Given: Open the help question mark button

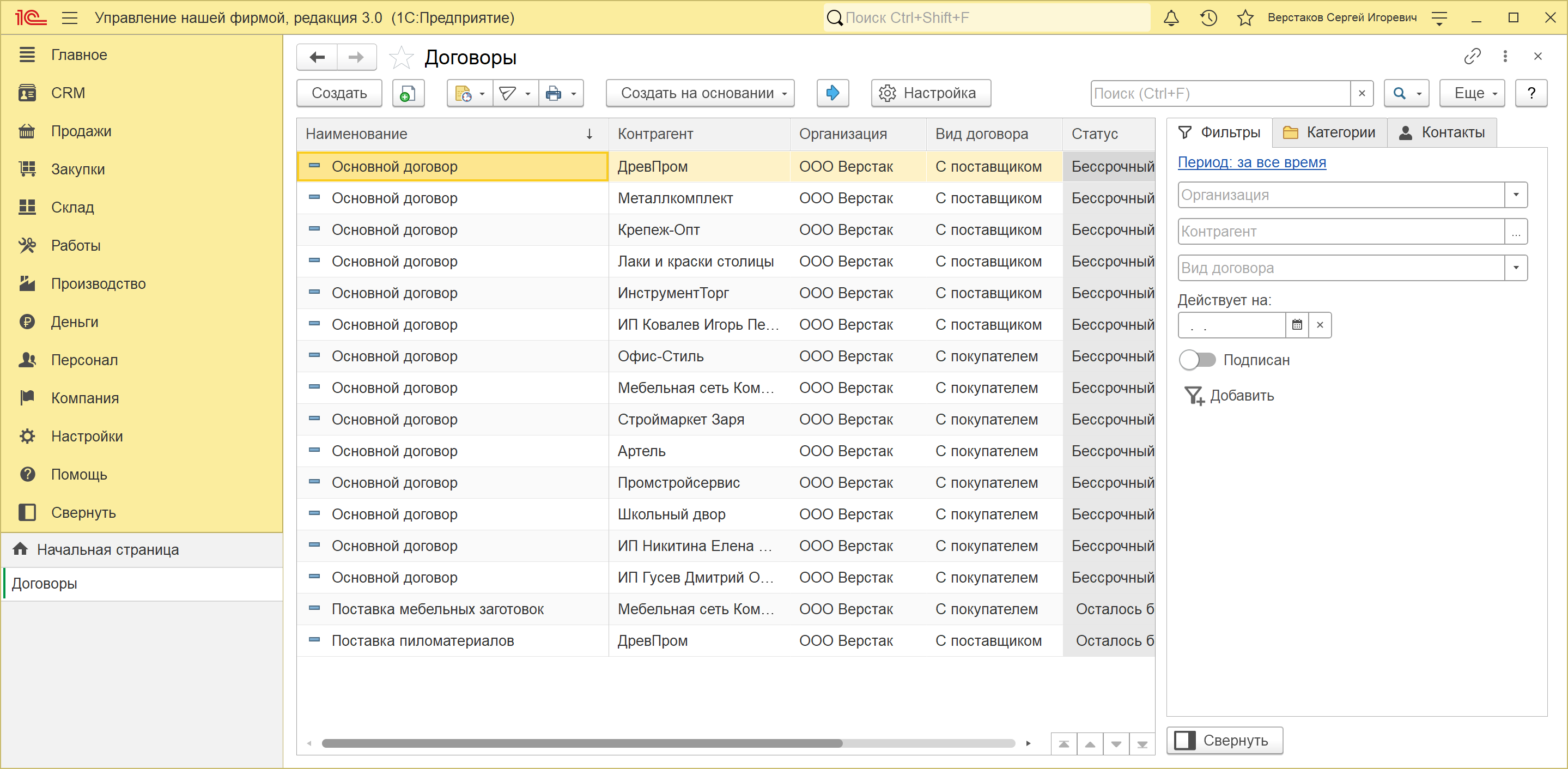Looking at the screenshot, I should pos(1531,93).
